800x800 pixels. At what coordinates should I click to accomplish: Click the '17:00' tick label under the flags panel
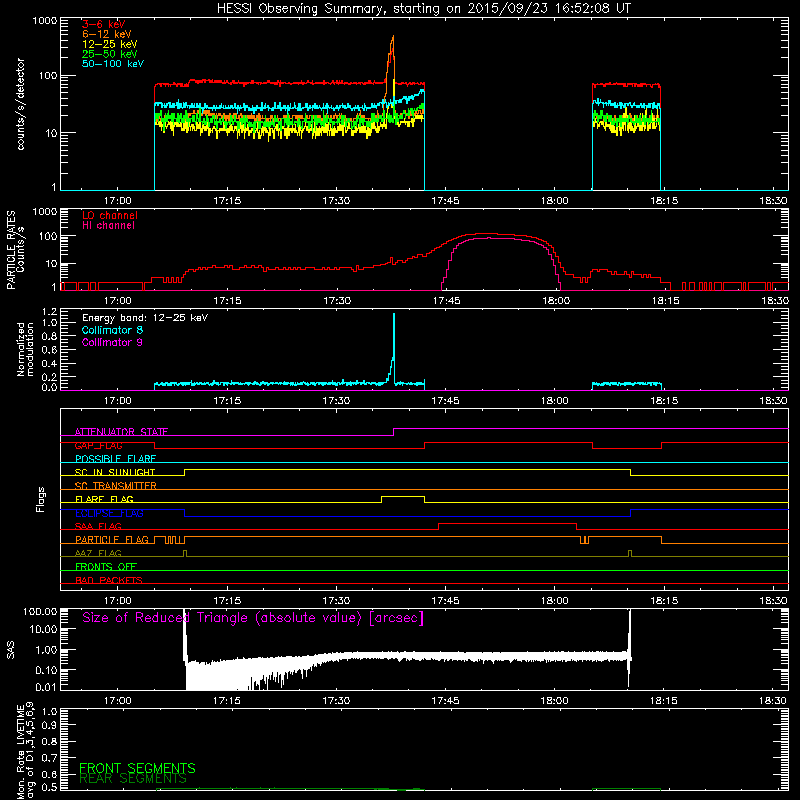[x=117, y=601]
